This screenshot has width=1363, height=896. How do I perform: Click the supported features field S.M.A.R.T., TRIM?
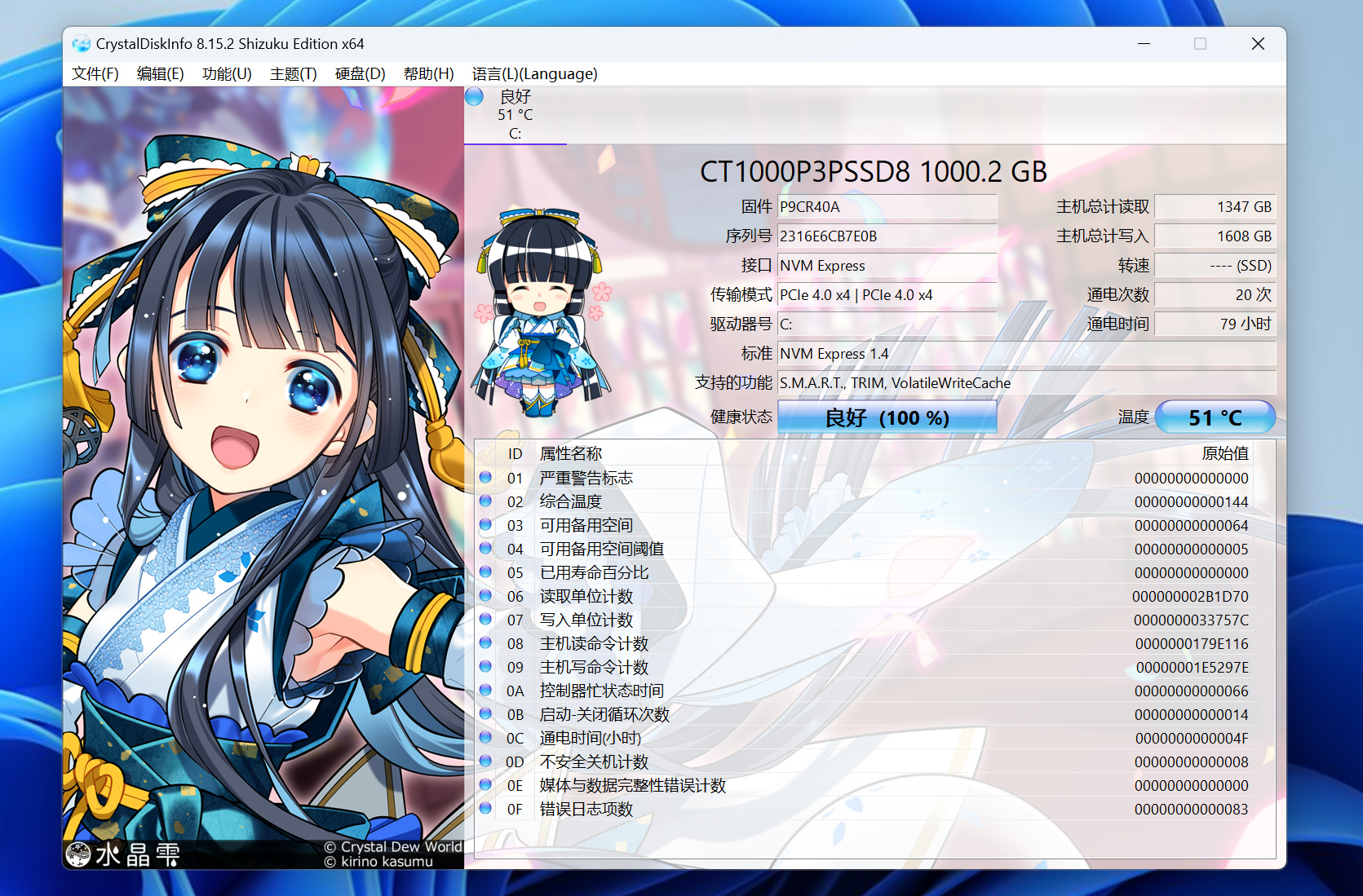tap(1027, 383)
